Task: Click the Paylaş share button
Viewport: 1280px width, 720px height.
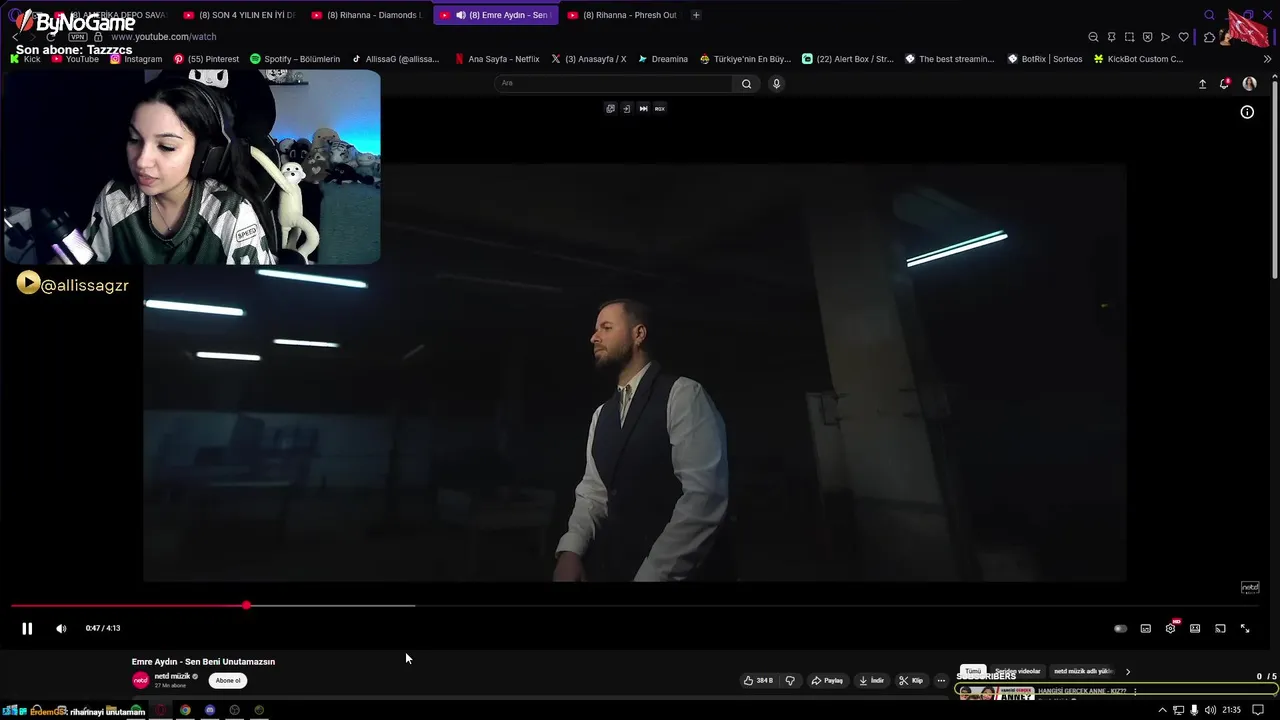Action: tap(827, 681)
